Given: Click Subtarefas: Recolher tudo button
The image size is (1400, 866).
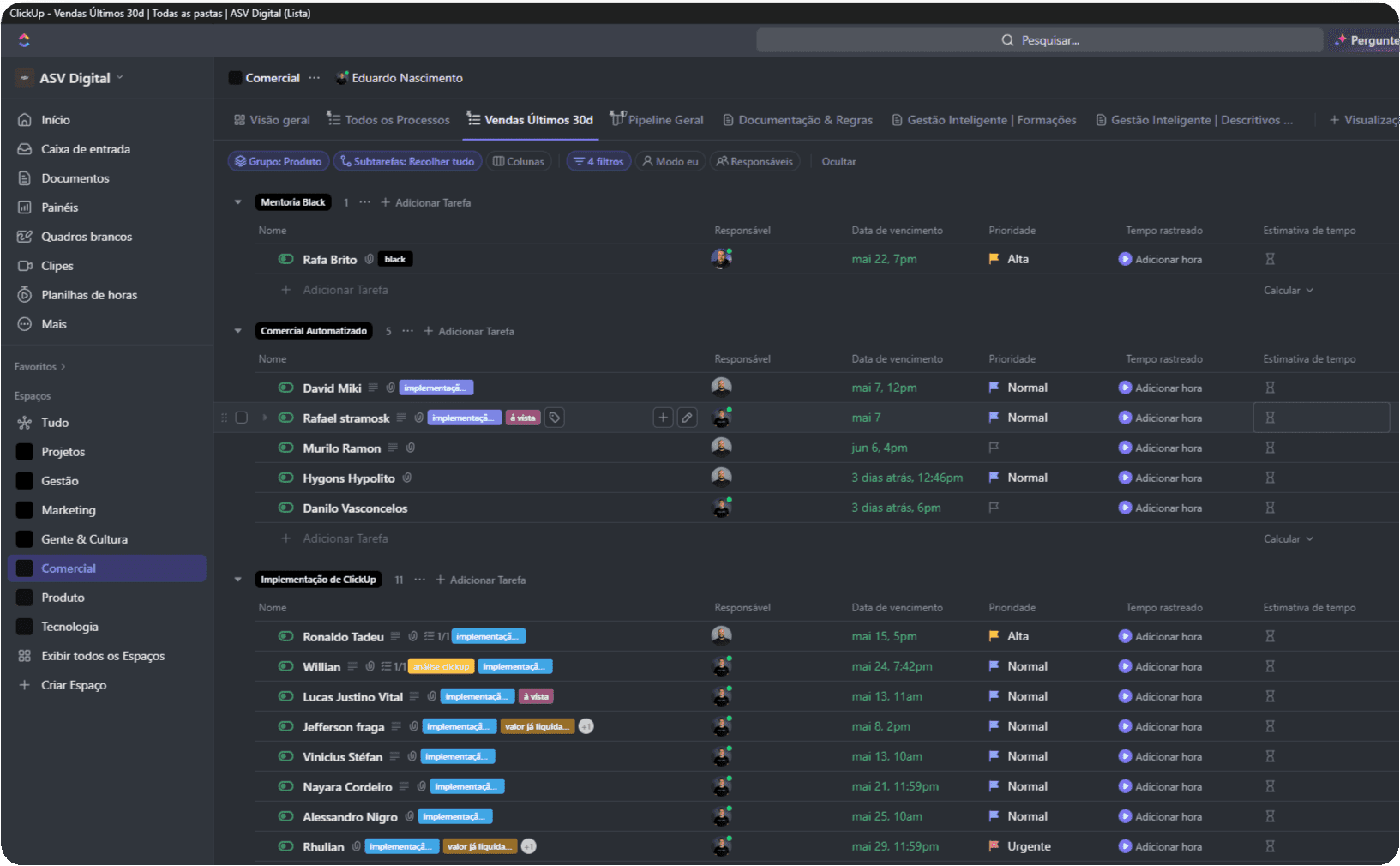Looking at the screenshot, I should click(407, 161).
